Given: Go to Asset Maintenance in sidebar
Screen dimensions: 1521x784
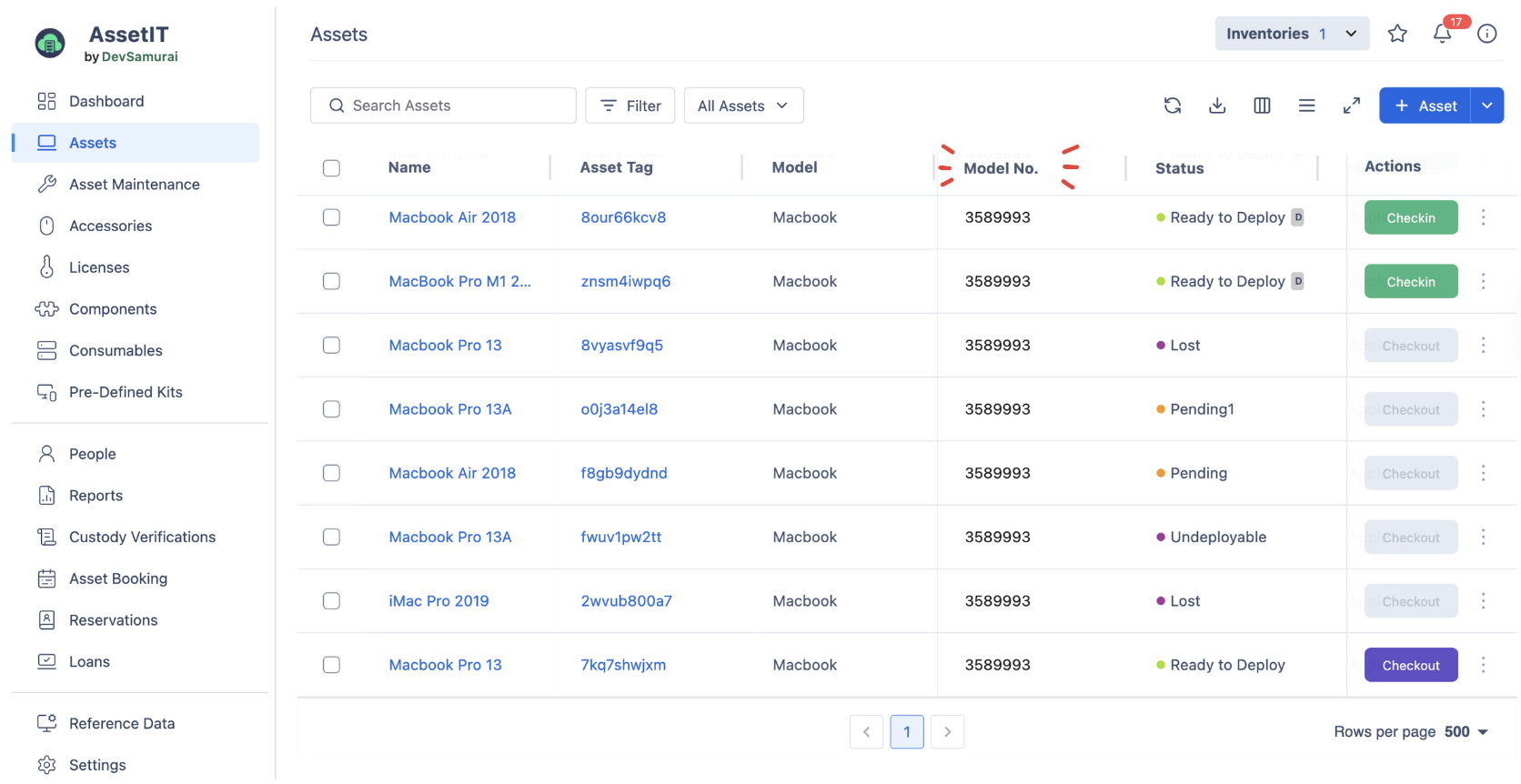Looking at the screenshot, I should coord(134,185).
